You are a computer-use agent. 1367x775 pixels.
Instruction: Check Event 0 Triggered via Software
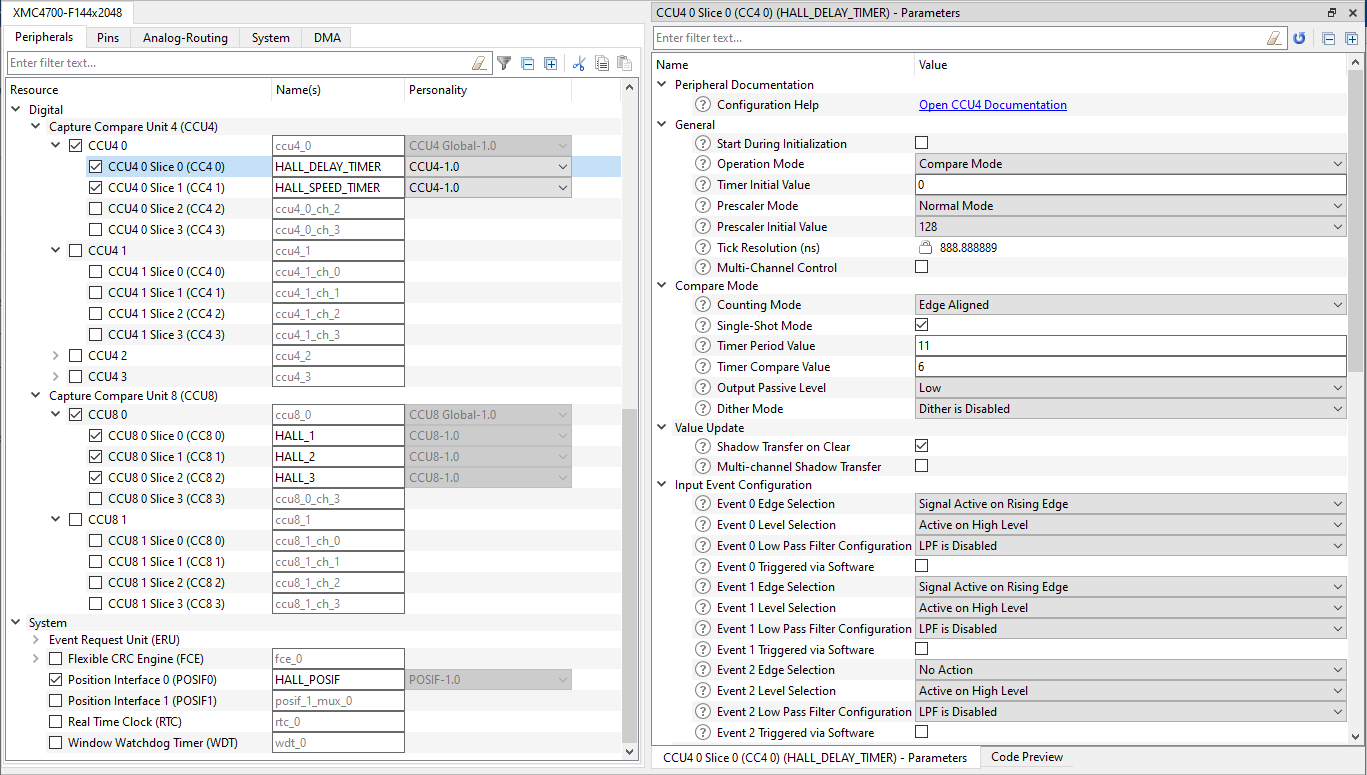coord(922,566)
